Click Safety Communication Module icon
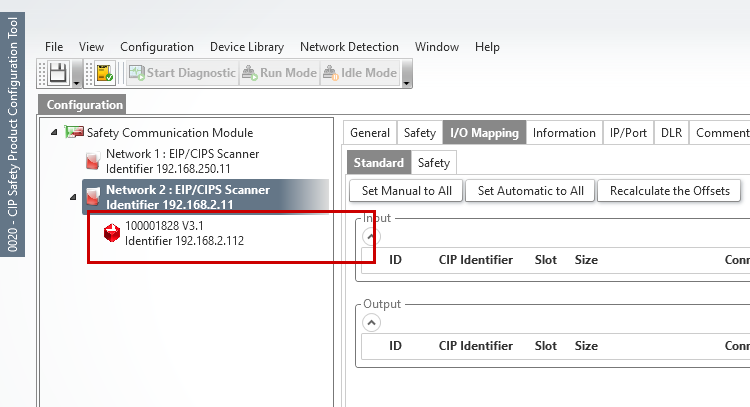 [74, 132]
